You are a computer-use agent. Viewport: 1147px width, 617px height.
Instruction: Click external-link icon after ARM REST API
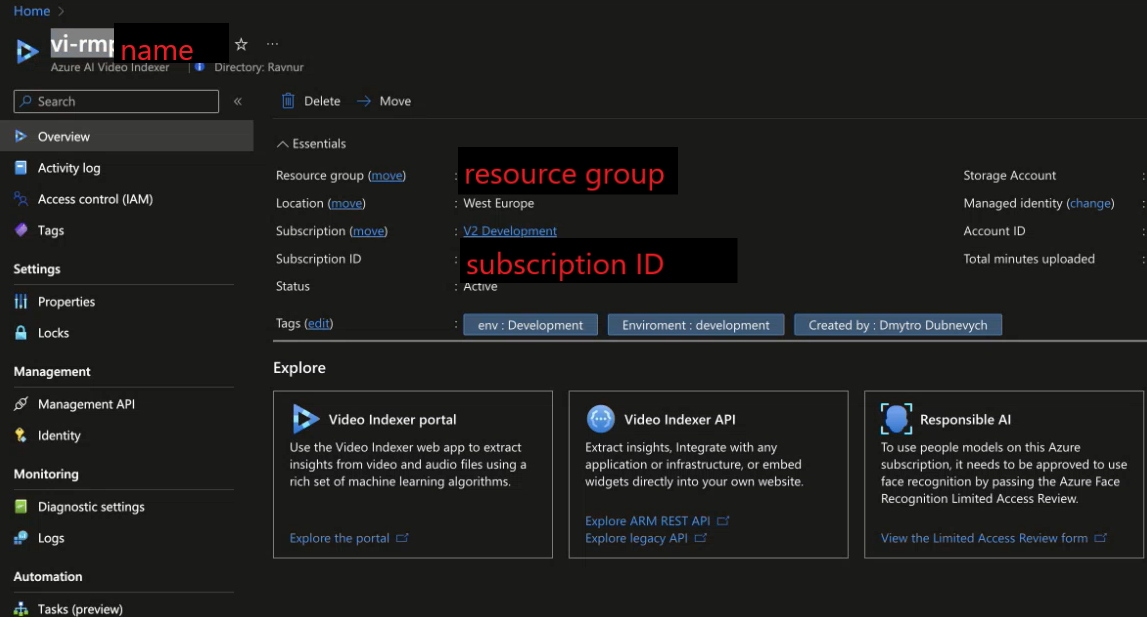(x=723, y=521)
